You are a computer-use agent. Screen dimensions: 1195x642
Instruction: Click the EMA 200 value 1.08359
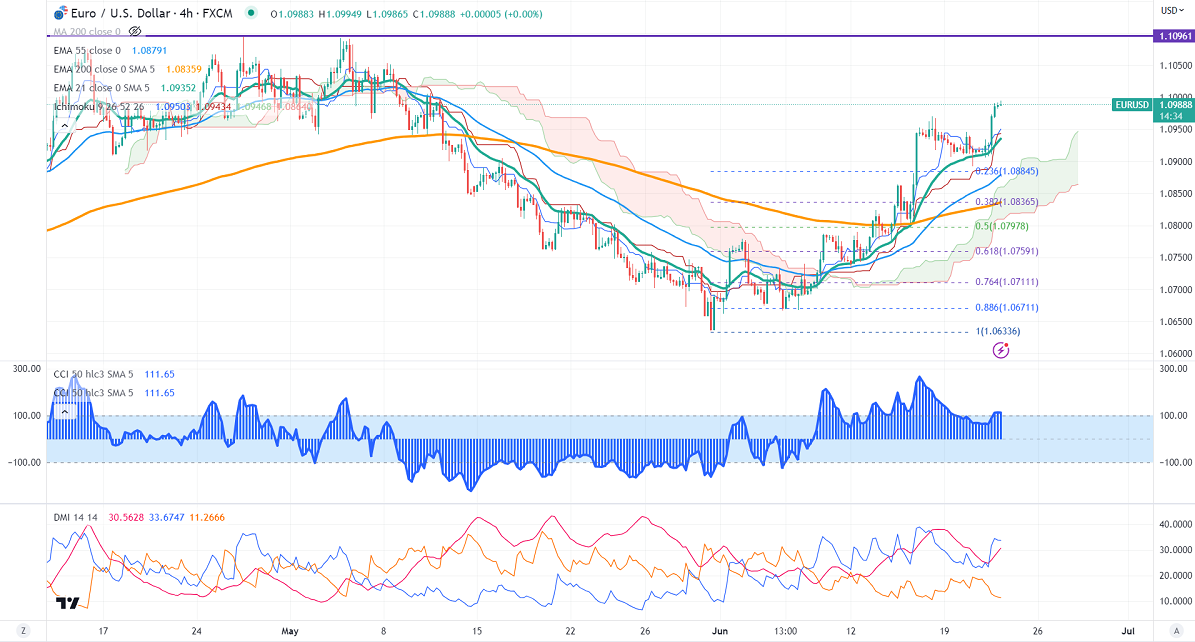[x=184, y=69]
